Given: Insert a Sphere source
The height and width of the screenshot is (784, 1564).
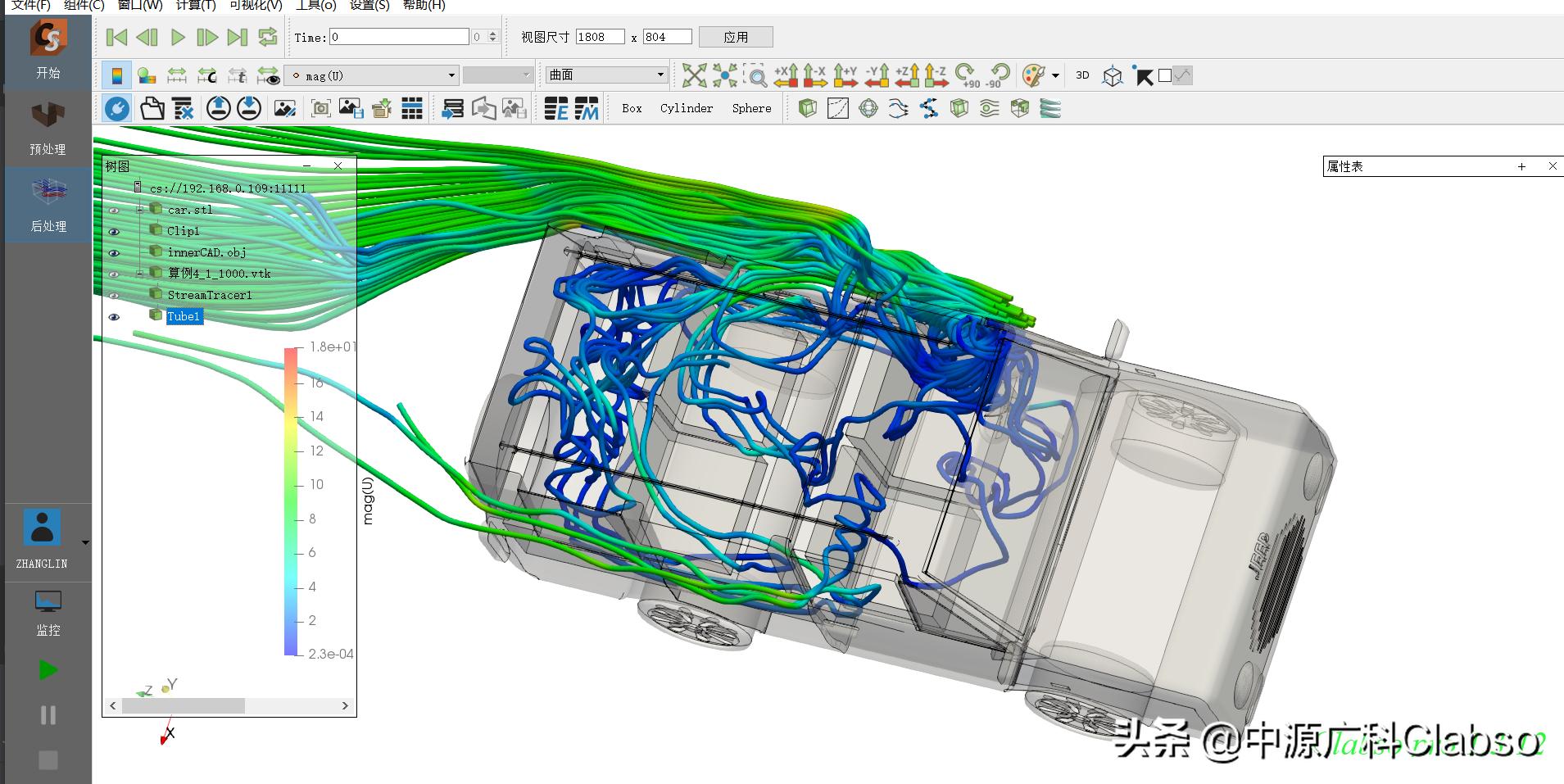Looking at the screenshot, I should [x=751, y=108].
